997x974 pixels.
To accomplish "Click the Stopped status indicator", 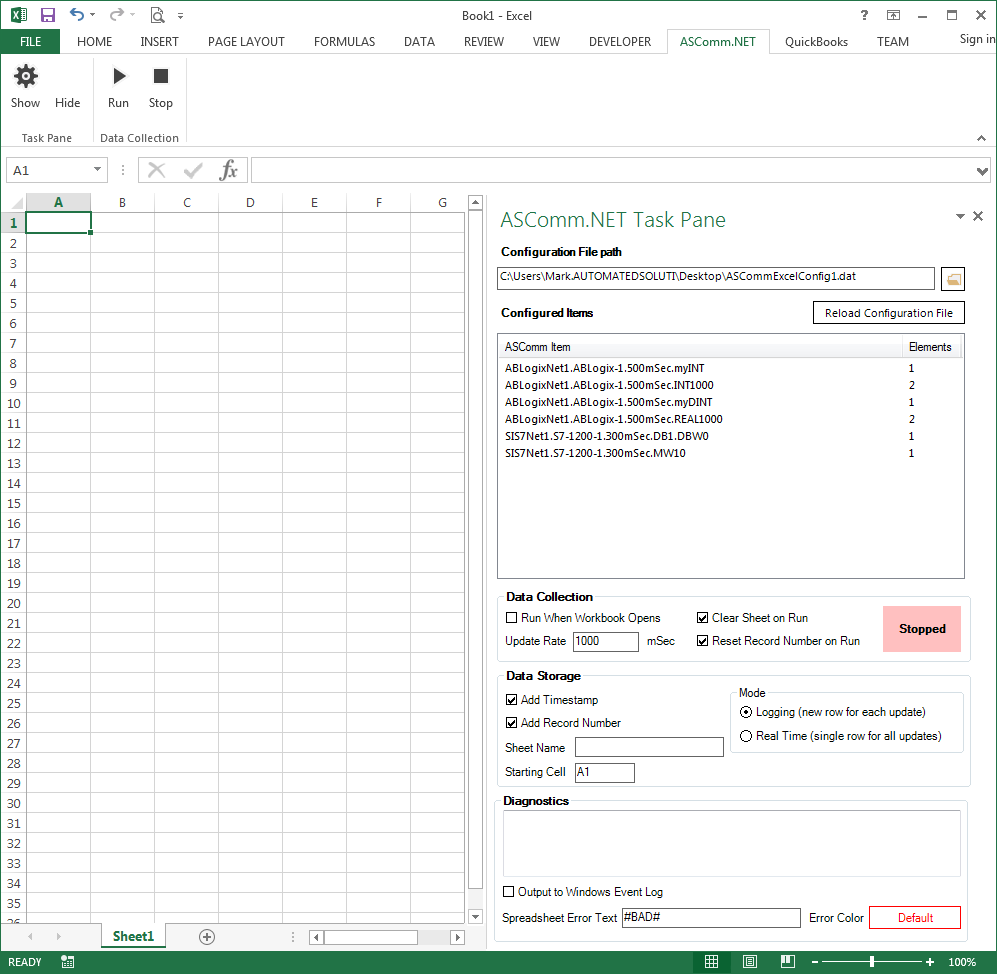I will (x=921, y=629).
